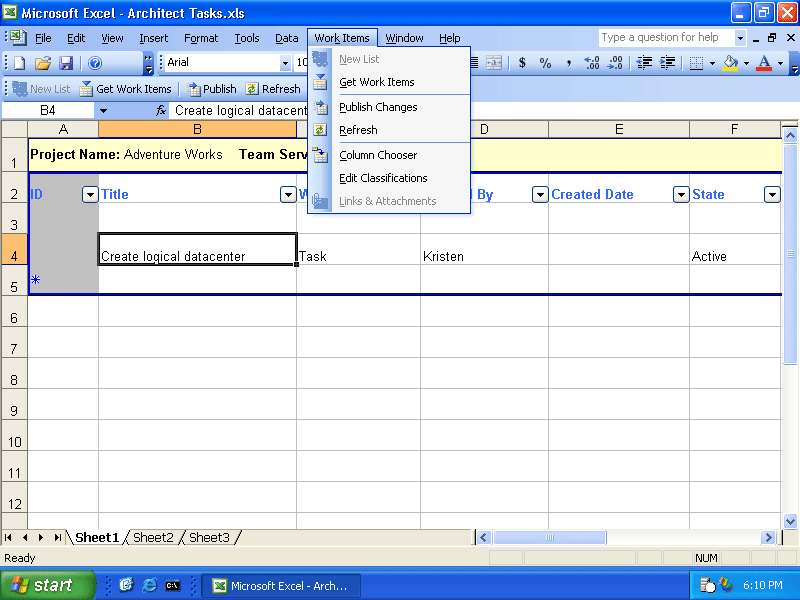Select Get Work Items from the menu

point(376,82)
